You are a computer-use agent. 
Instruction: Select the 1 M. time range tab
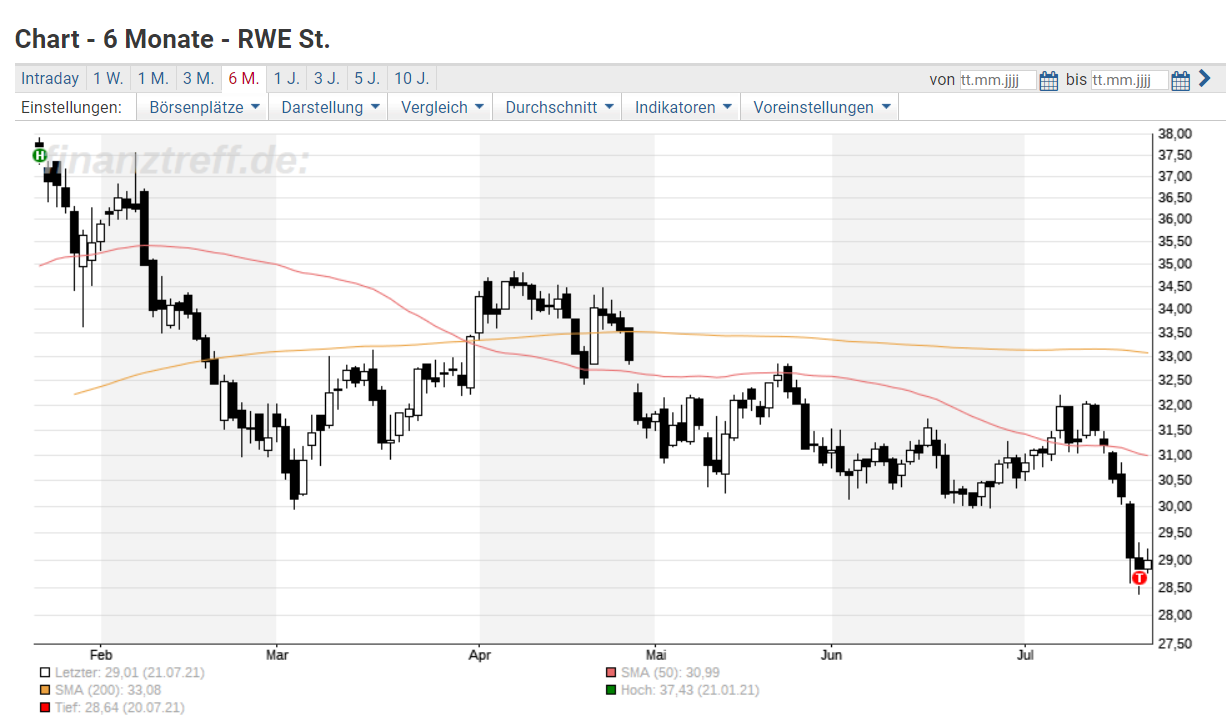coord(153,79)
